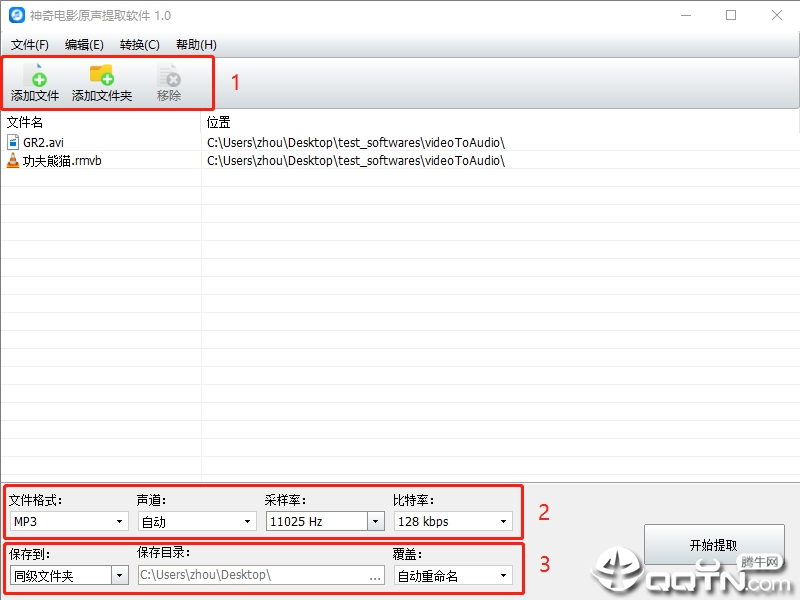Click the location path of 功夫熊猫.rmvb
800x600 pixels.
[x=356, y=161]
